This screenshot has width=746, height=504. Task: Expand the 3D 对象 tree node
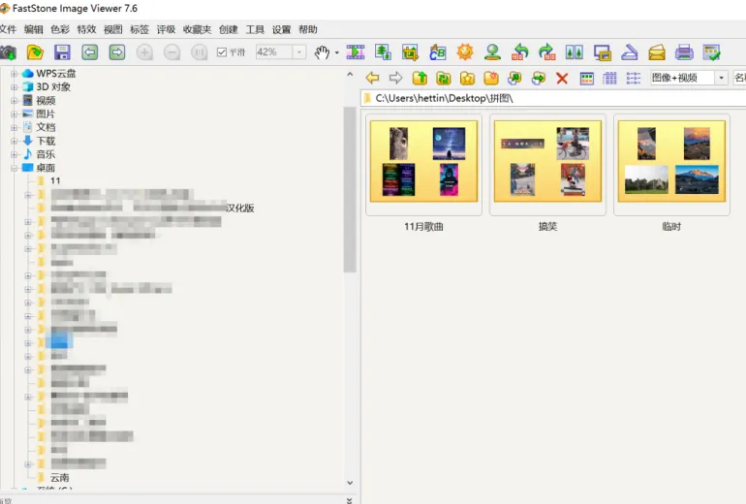click(x=14, y=87)
